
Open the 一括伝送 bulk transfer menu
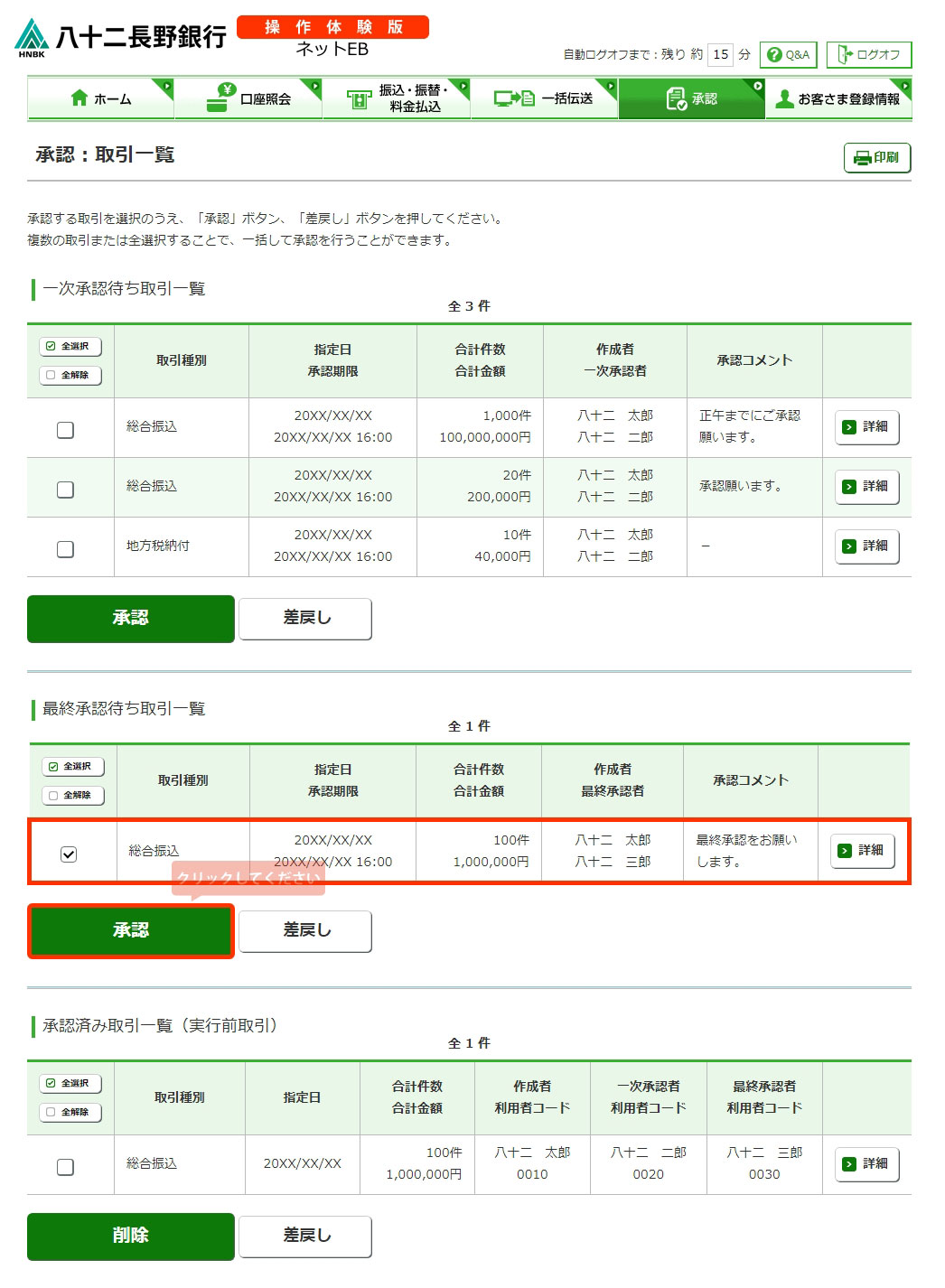point(544,99)
